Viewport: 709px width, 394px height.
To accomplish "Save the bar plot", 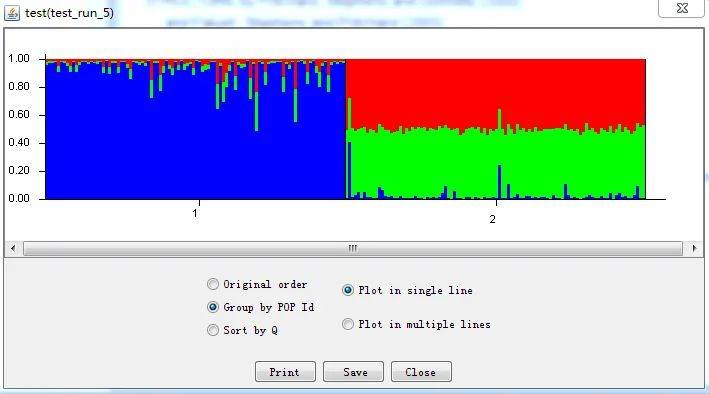I will 353,372.
